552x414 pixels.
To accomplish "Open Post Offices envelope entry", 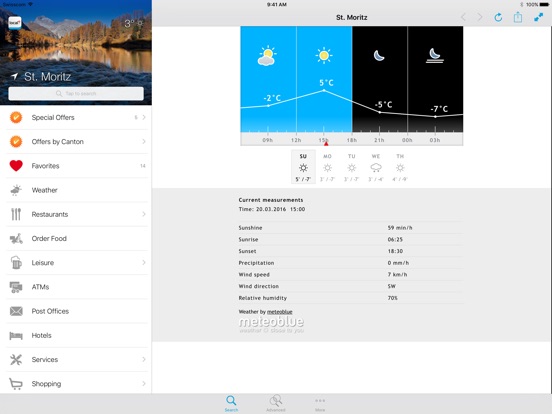I will click(x=76, y=311).
